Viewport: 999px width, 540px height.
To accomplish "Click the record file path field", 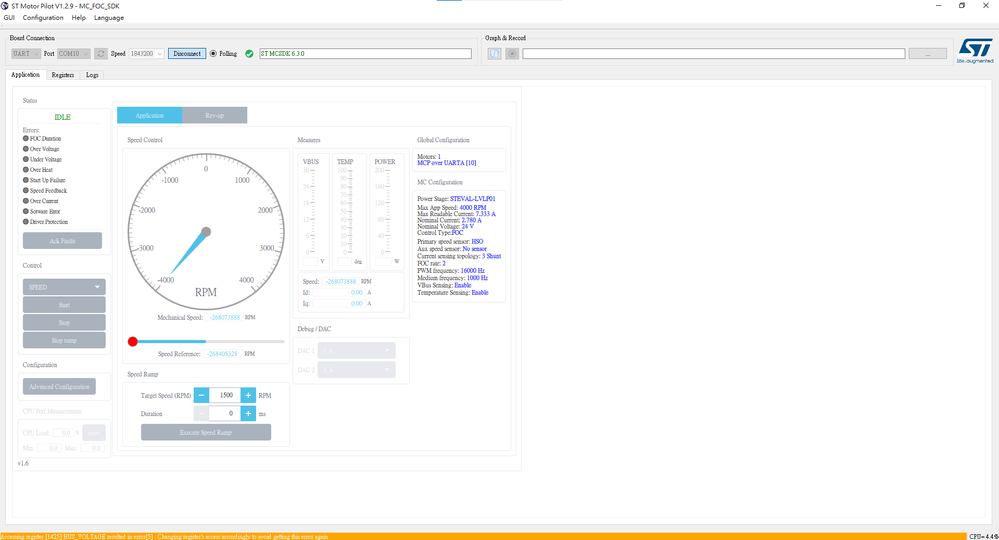I will 714,53.
